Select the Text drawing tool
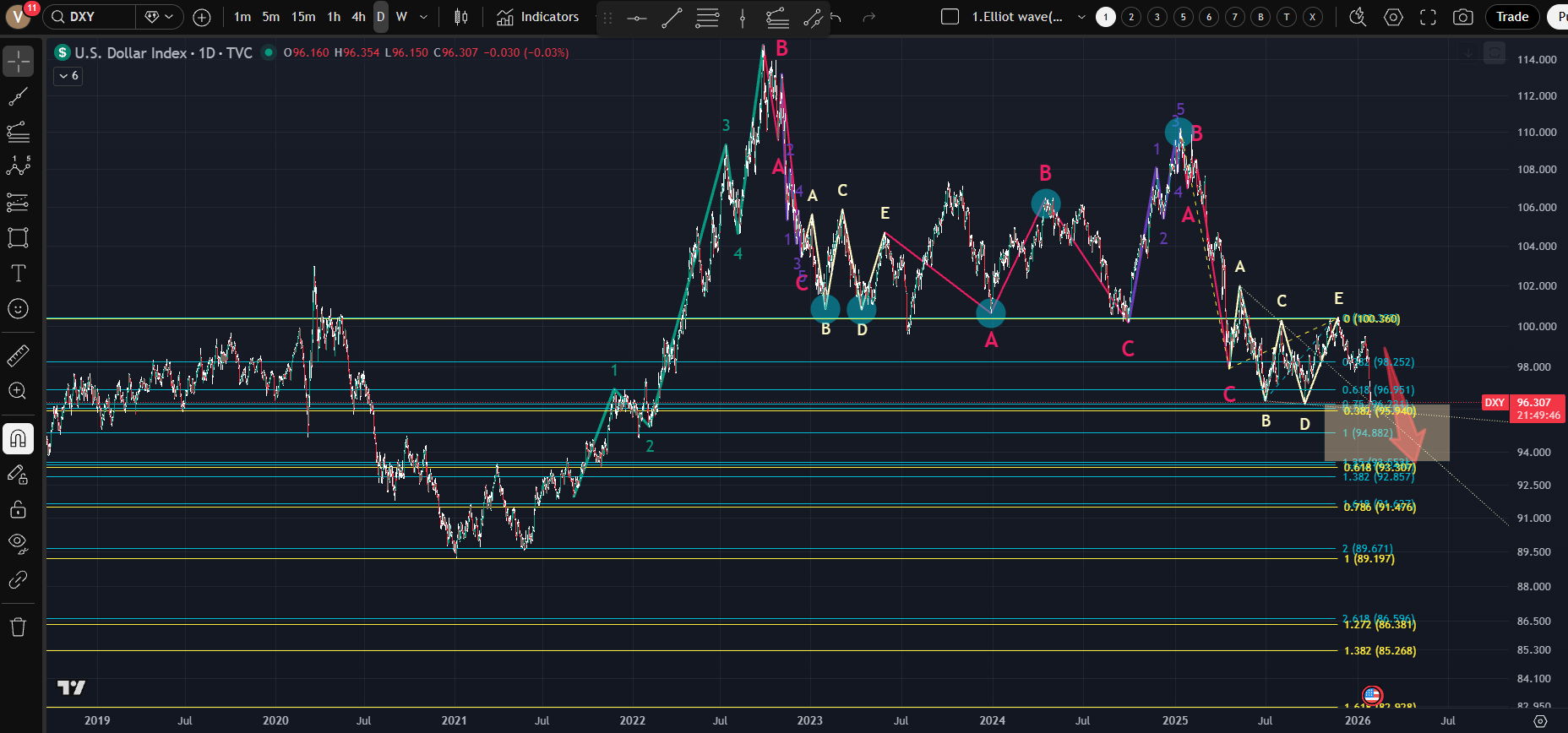Image resolution: width=1568 pixels, height=733 pixels. click(18, 273)
